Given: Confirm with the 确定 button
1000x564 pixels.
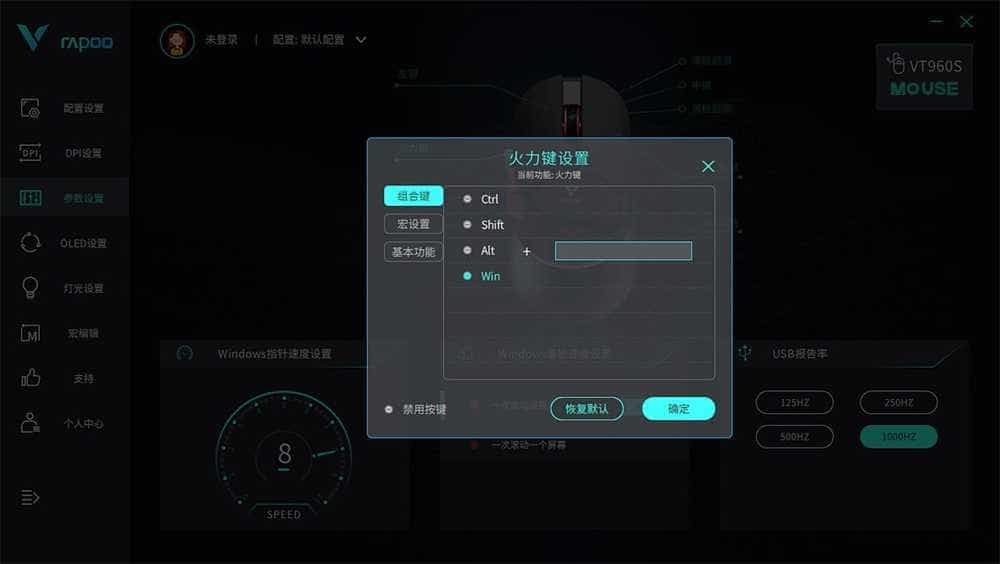Looking at the screenshot, I should [679, 408].
